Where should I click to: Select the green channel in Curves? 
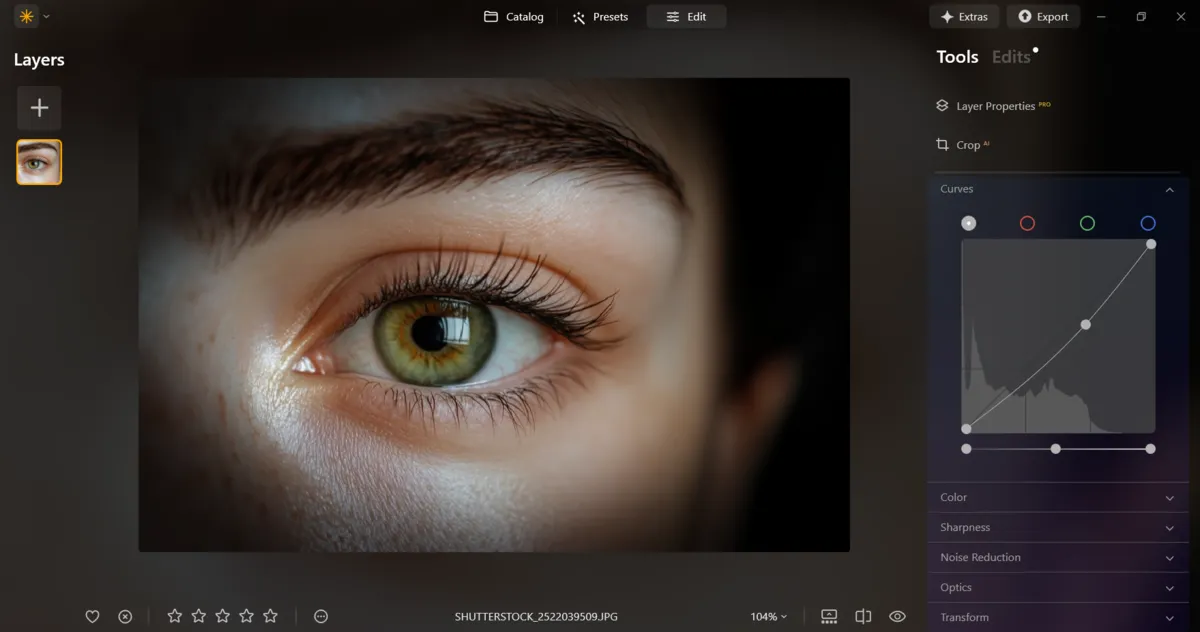(1088, 223)
